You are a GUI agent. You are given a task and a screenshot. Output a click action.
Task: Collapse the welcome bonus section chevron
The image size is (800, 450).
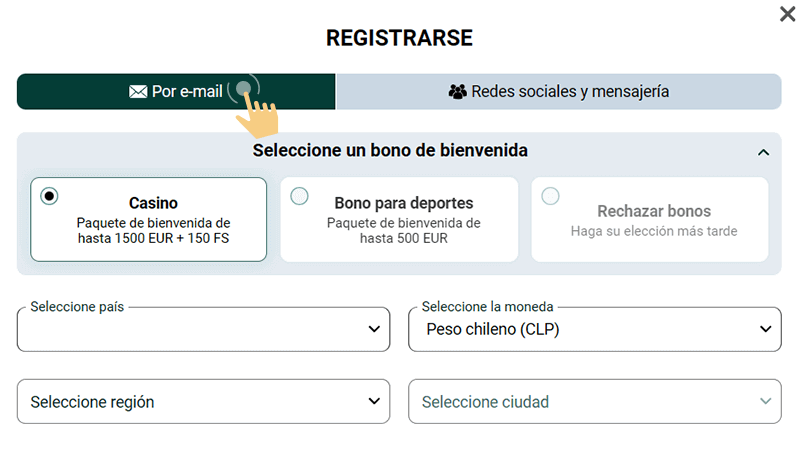pyautogui.click(x=764, y=152)
